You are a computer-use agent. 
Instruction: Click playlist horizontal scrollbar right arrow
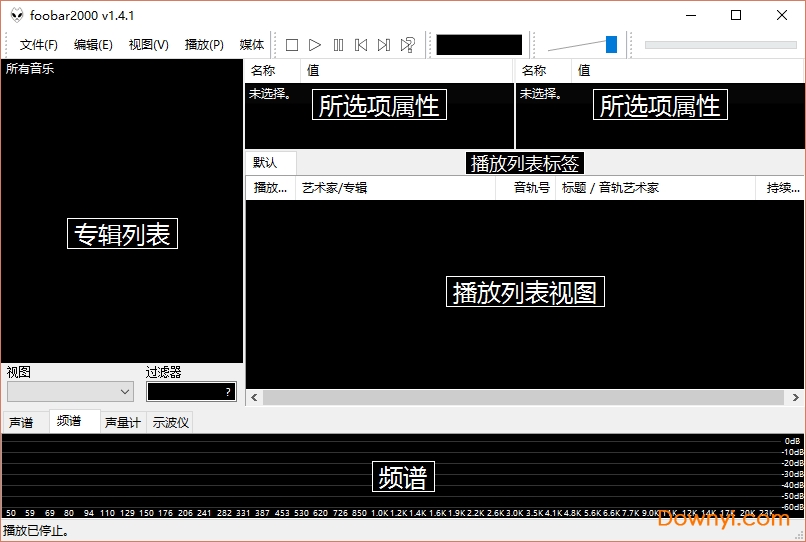(795, 398)
